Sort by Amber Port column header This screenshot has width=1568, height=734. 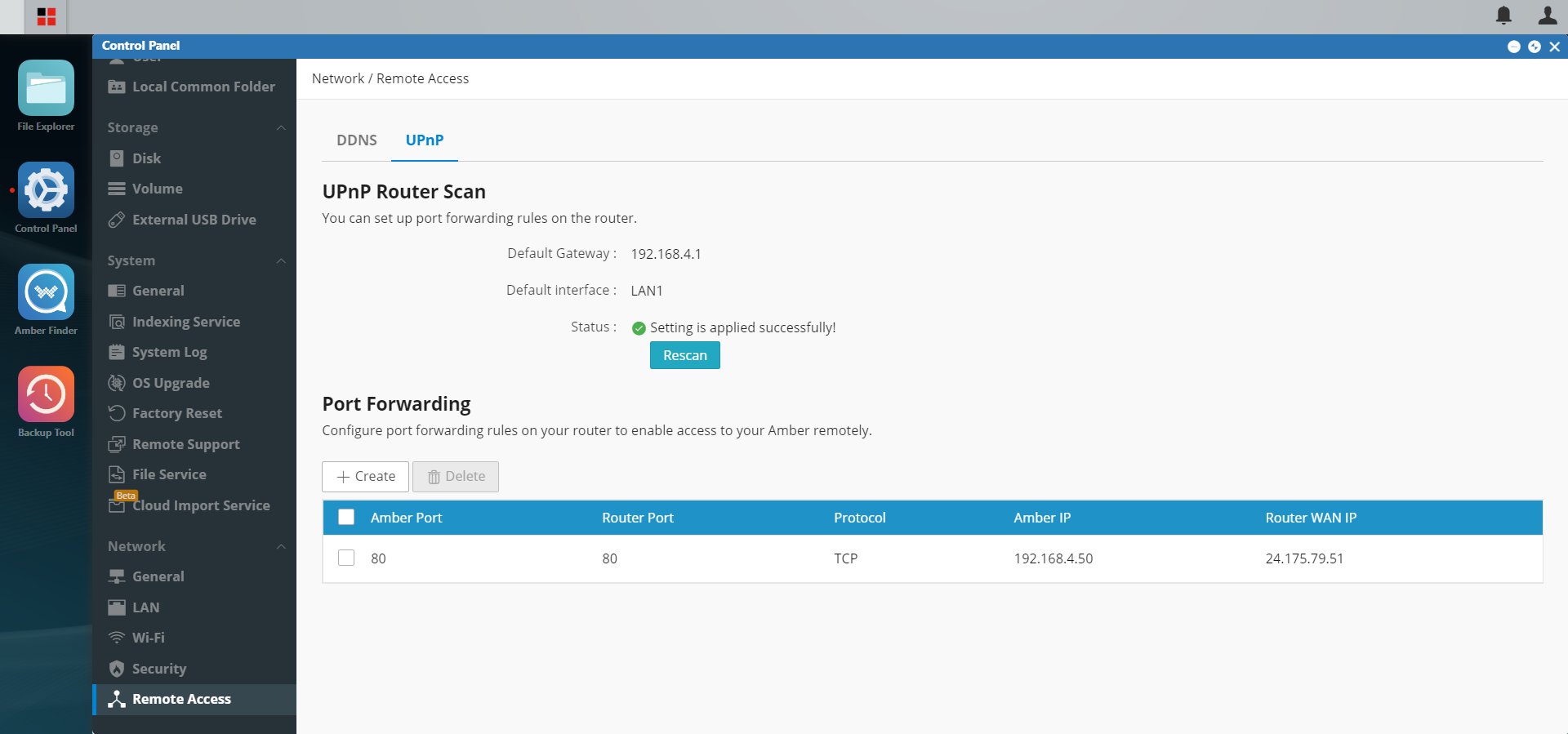click(406, 518)
